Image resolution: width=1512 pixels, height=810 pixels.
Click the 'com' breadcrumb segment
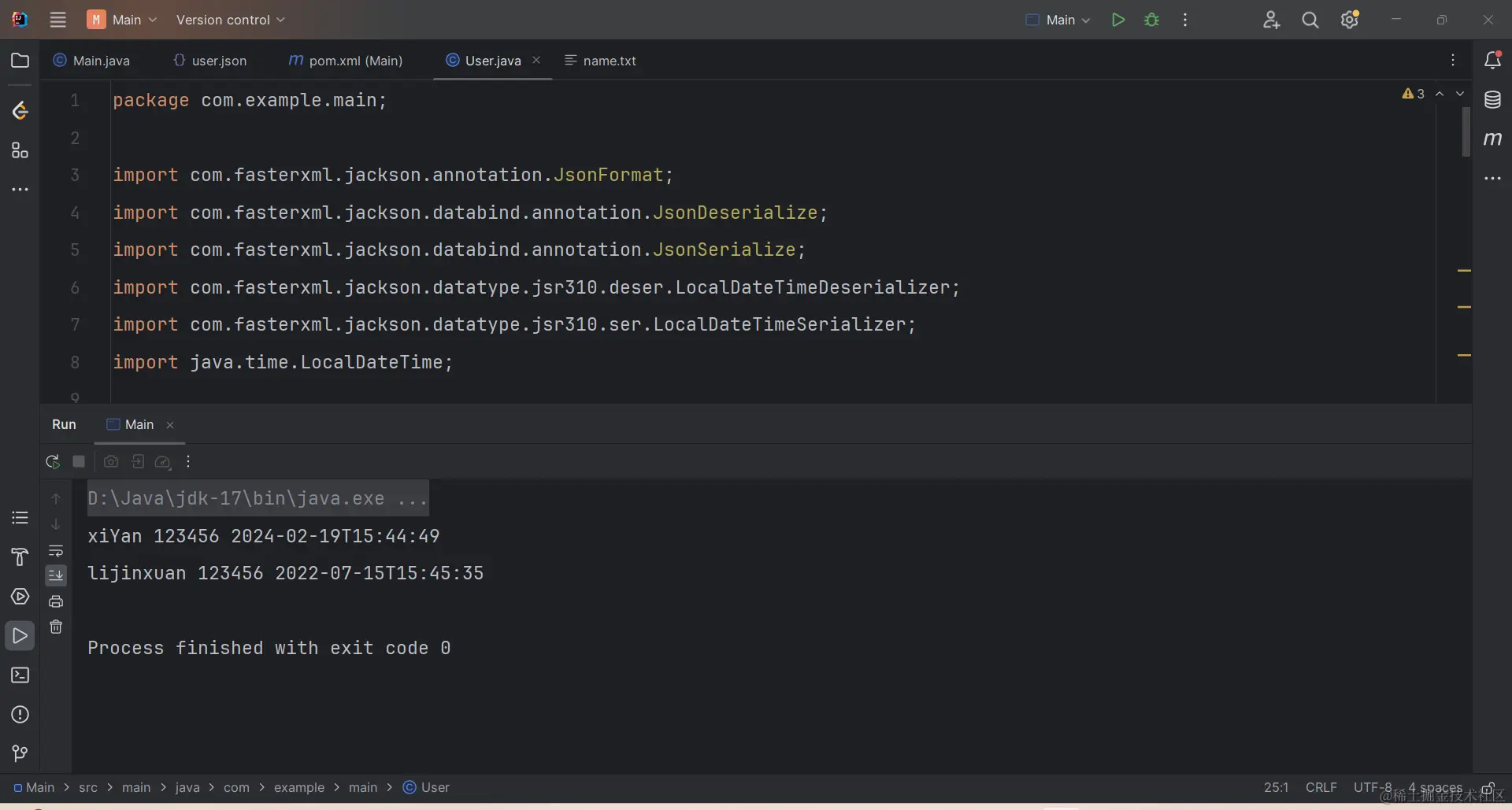[x=236, y=788]
